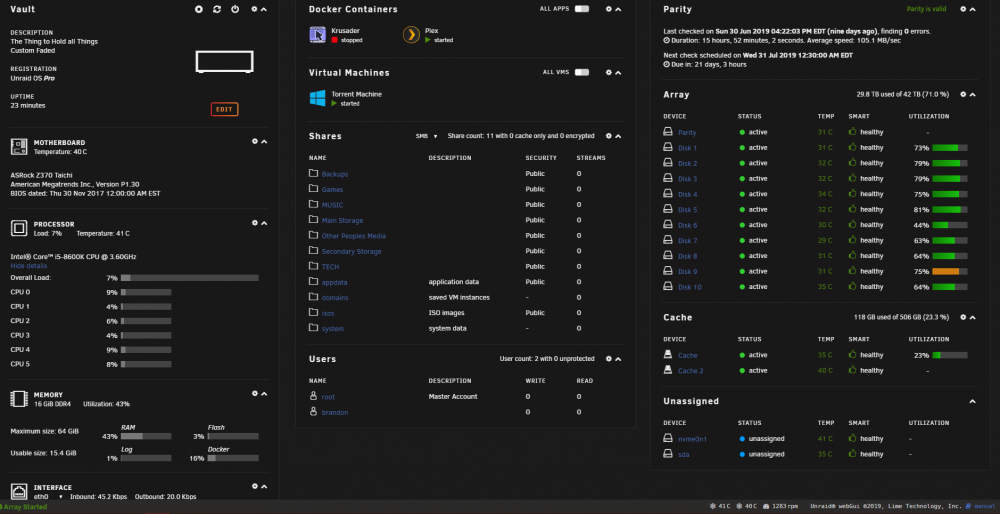Open Cache 2 device link
This screenshot has width=1000, height=514.
click(691, 371)
